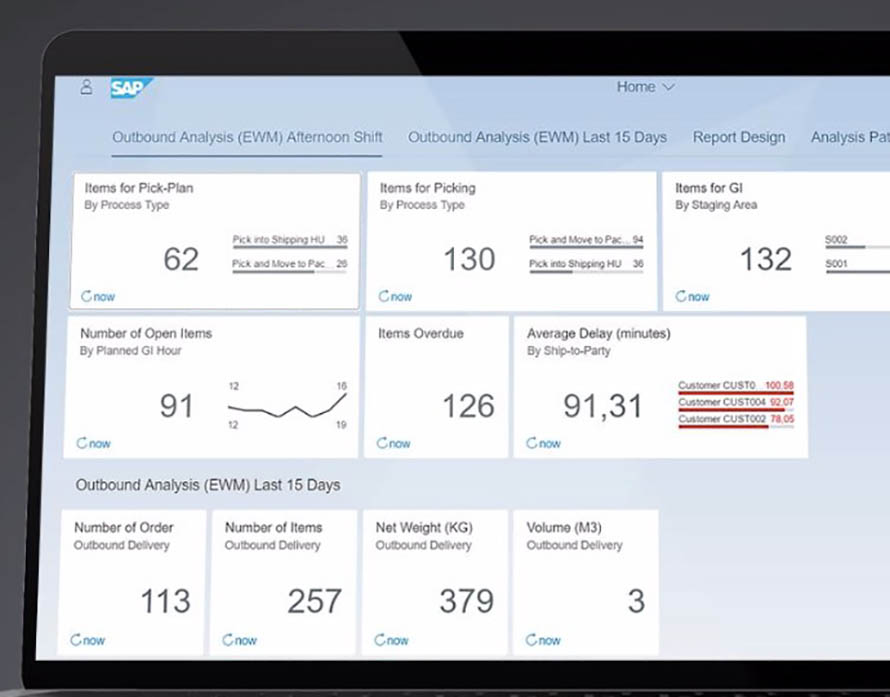Click the 3 Volume value
Viewport: 890px width, 697px height.
click(636, 601)
